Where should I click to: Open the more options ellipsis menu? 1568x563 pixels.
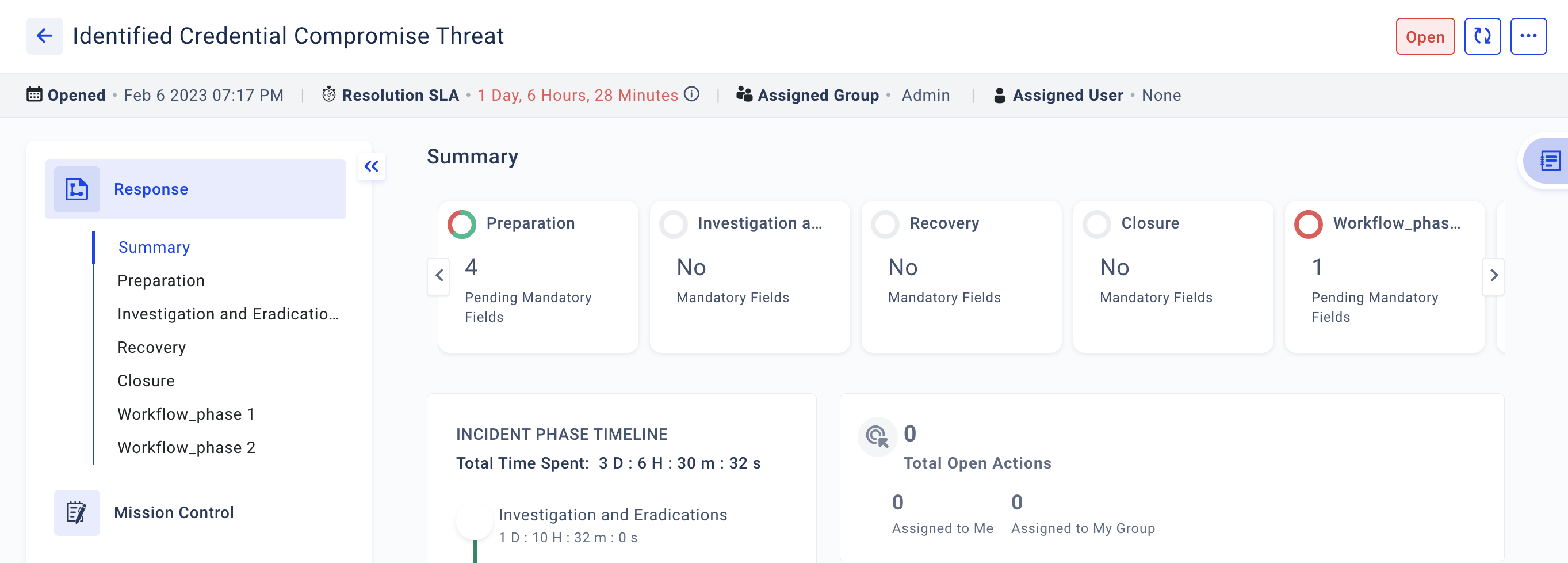1528,37
